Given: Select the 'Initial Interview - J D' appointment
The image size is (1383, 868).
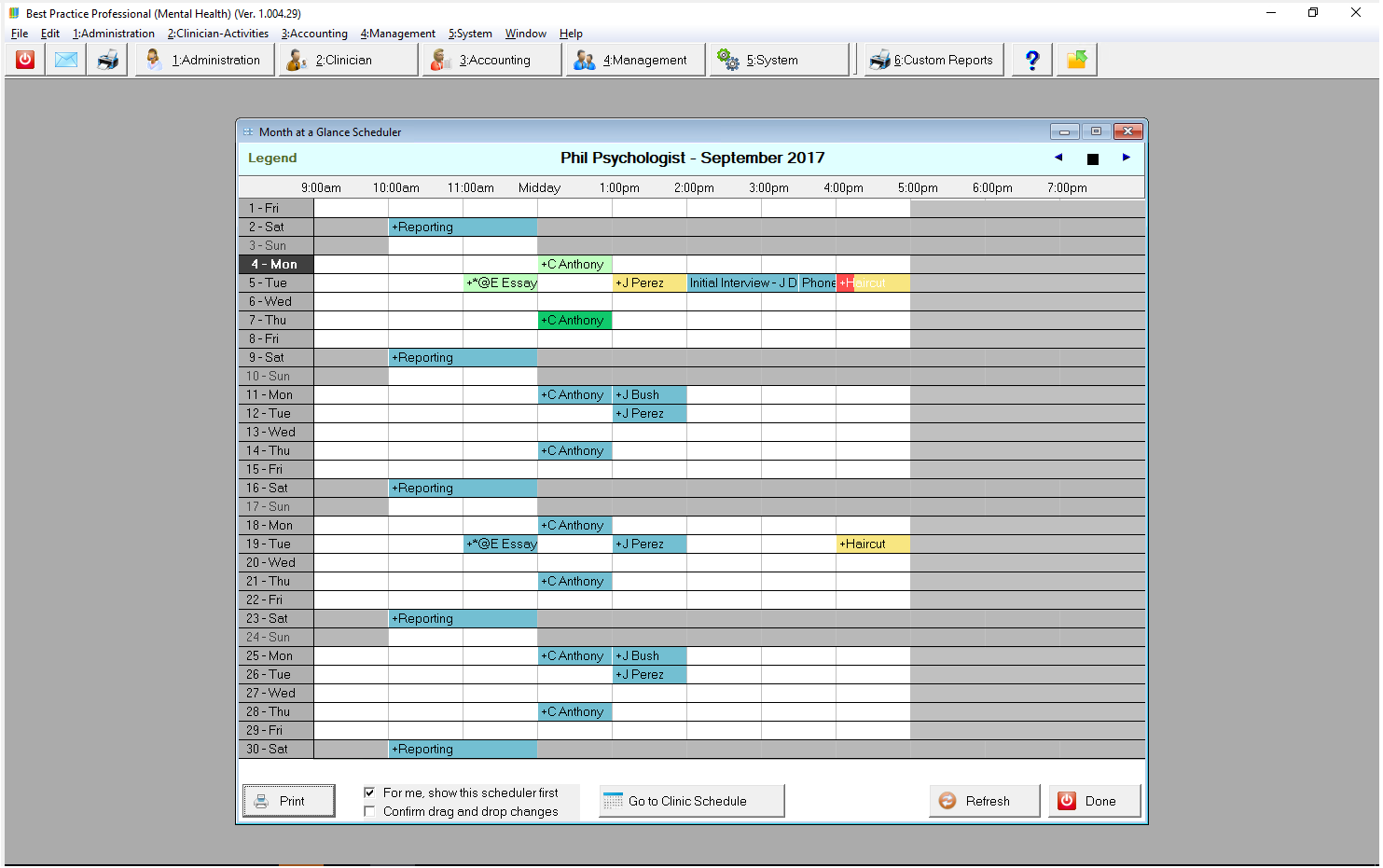Looking at the screenshot, I should pos(742,282).
